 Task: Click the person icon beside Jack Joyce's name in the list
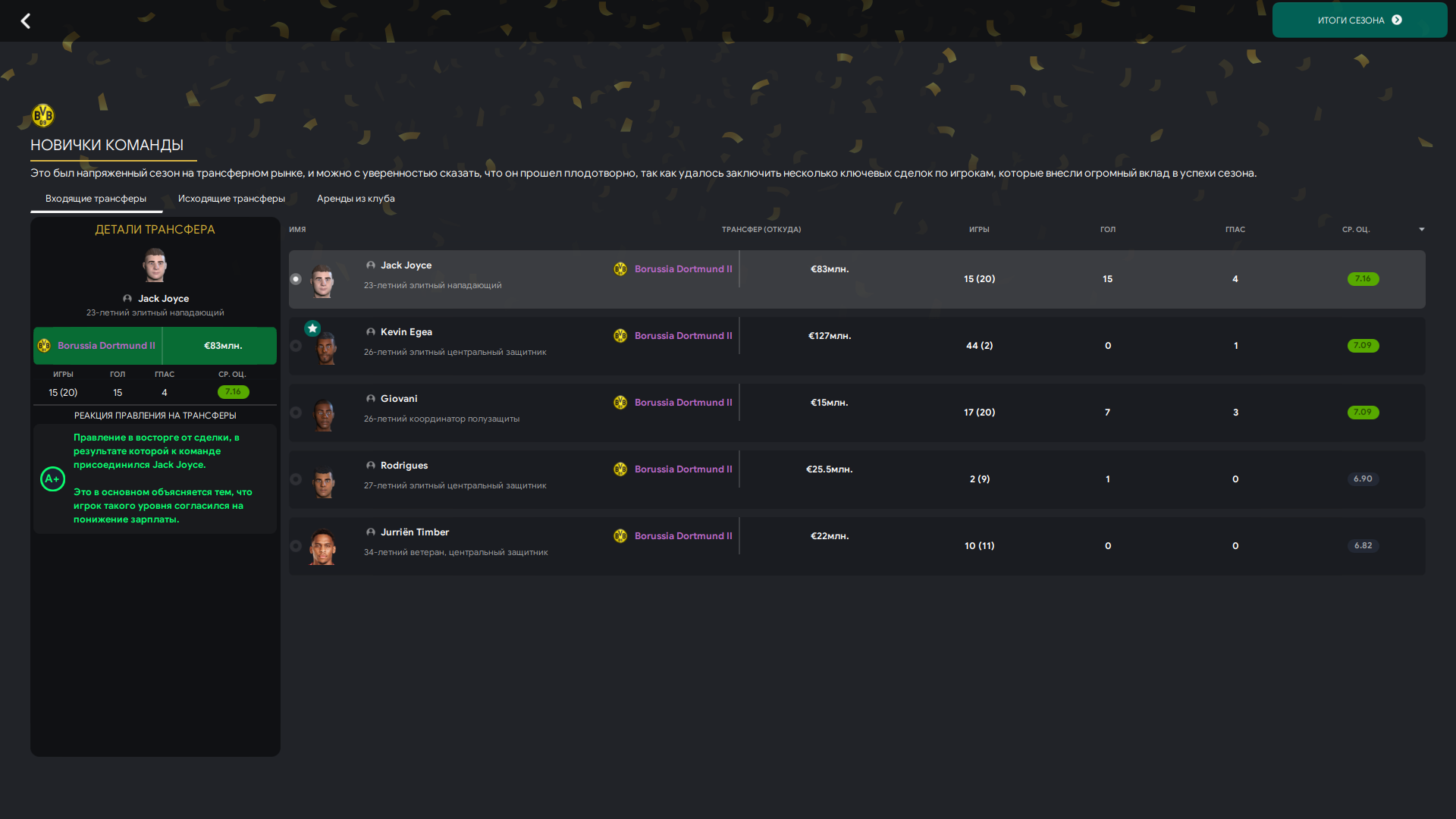(x=371, y=265)
